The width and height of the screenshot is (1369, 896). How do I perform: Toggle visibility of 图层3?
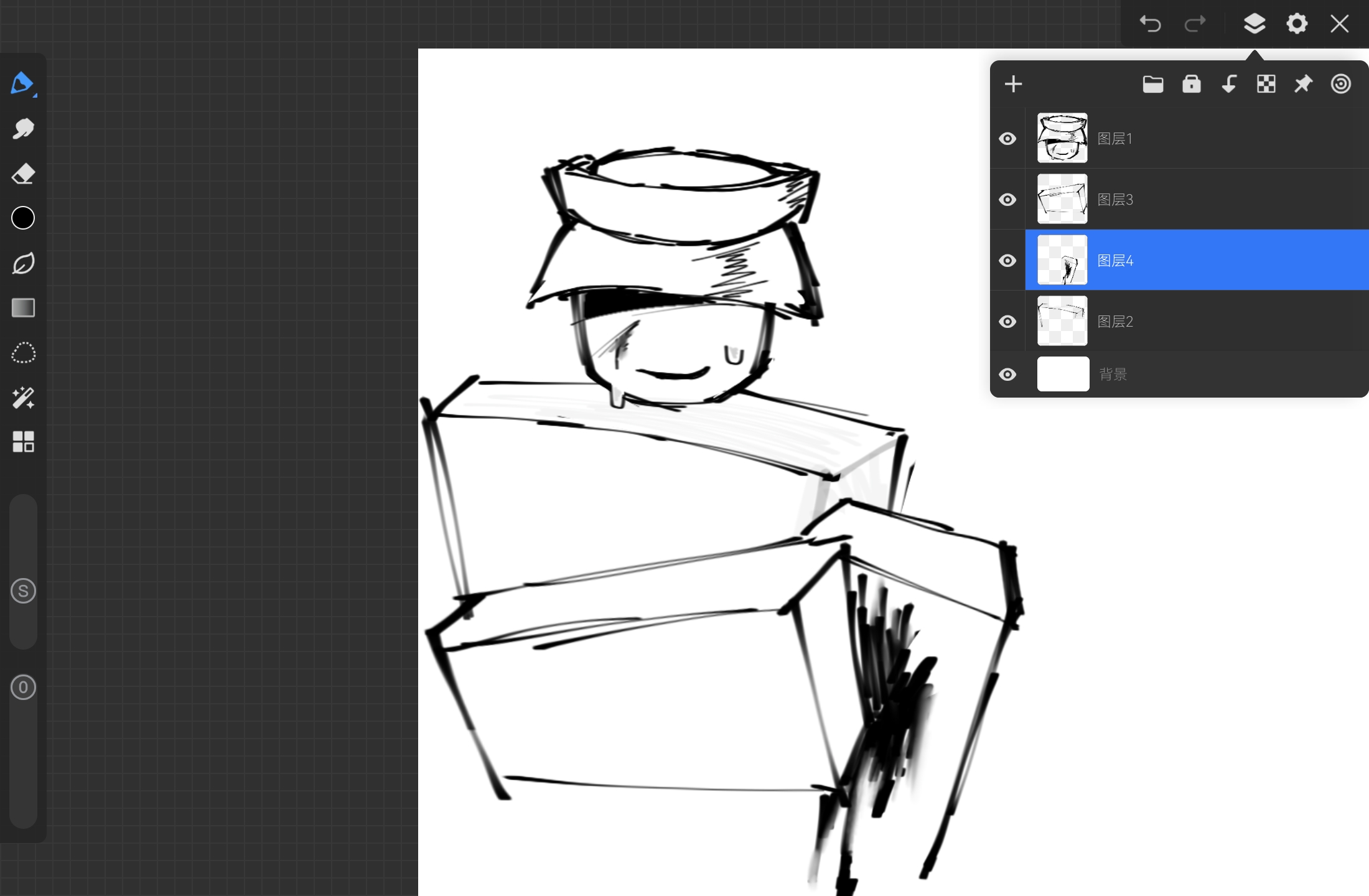pyautogui.click(x=1007, y=200)
